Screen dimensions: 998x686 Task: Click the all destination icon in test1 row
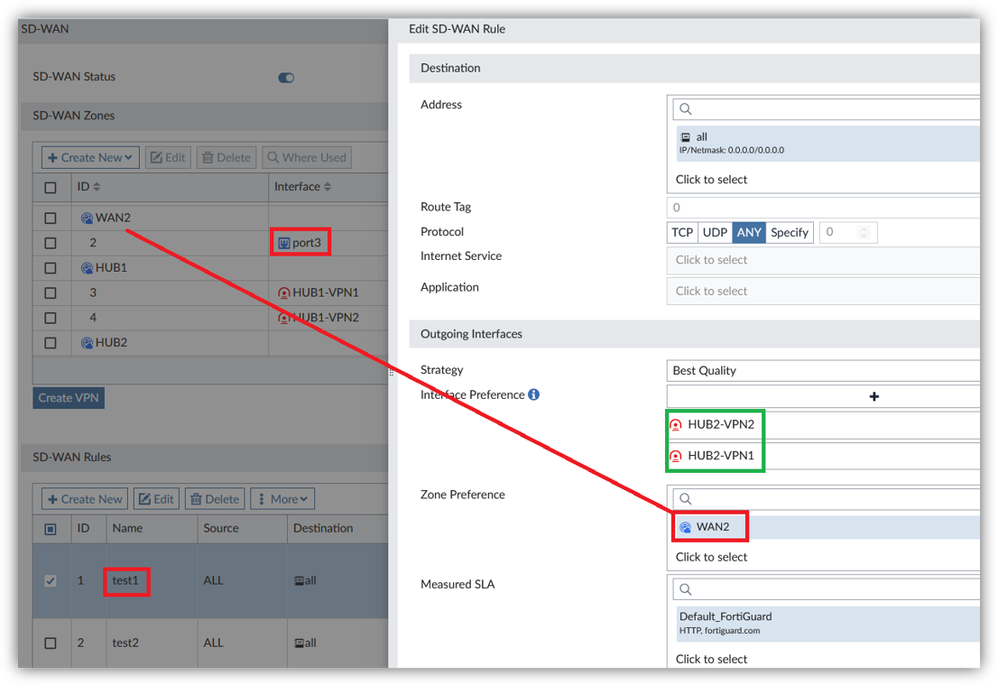coord(299,581)
